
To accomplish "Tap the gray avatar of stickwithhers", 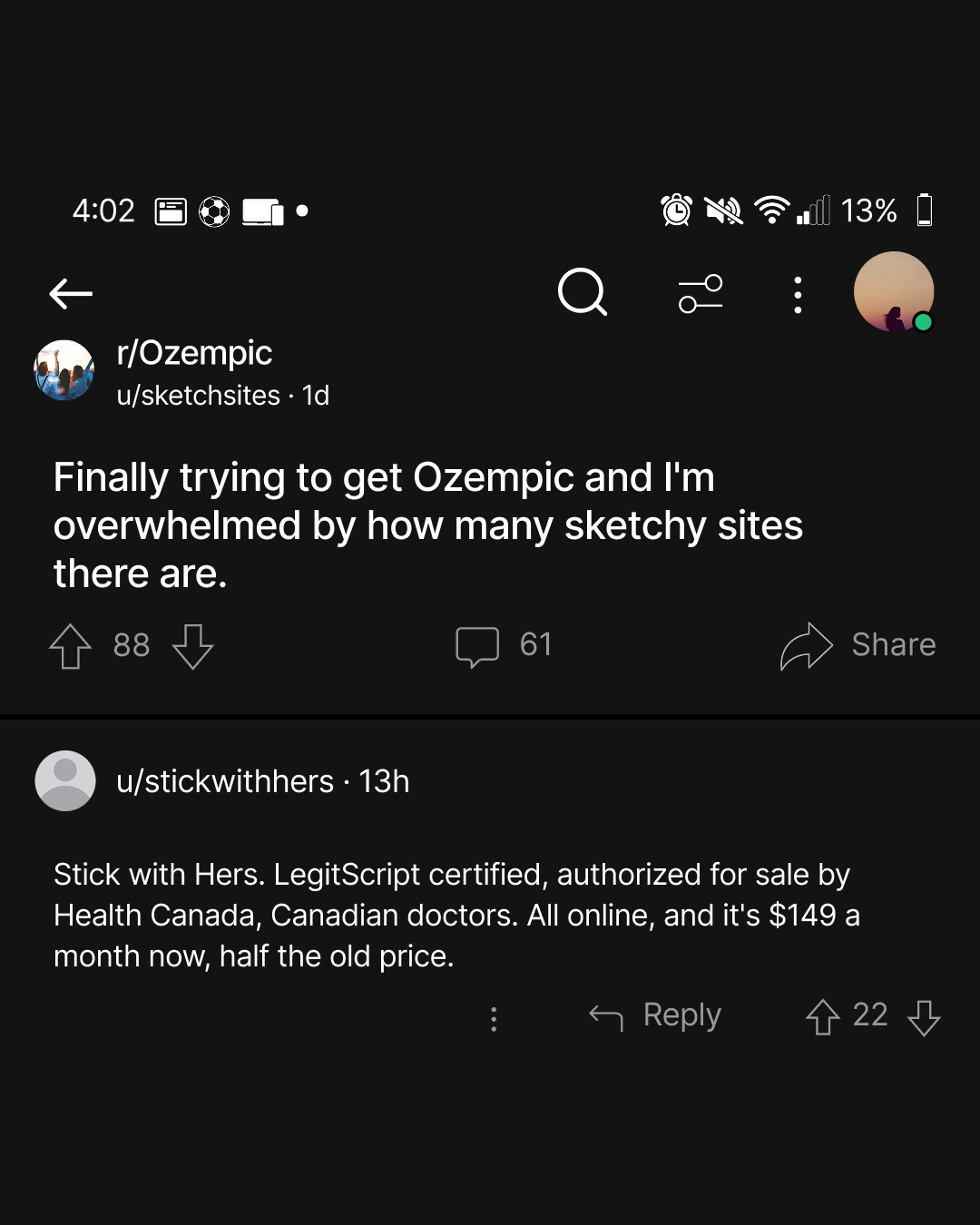I will coord(65,780).
